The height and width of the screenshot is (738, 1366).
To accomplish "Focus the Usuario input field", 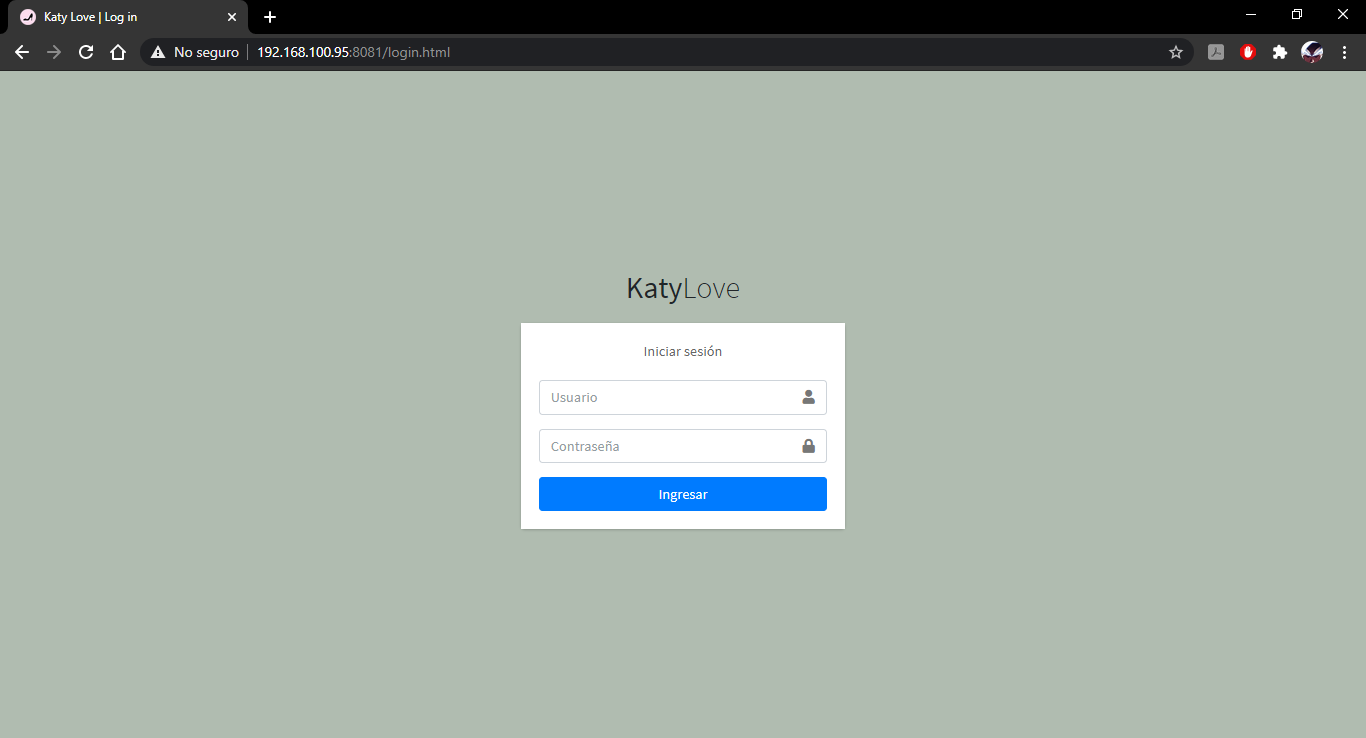I will pos(683,397).
